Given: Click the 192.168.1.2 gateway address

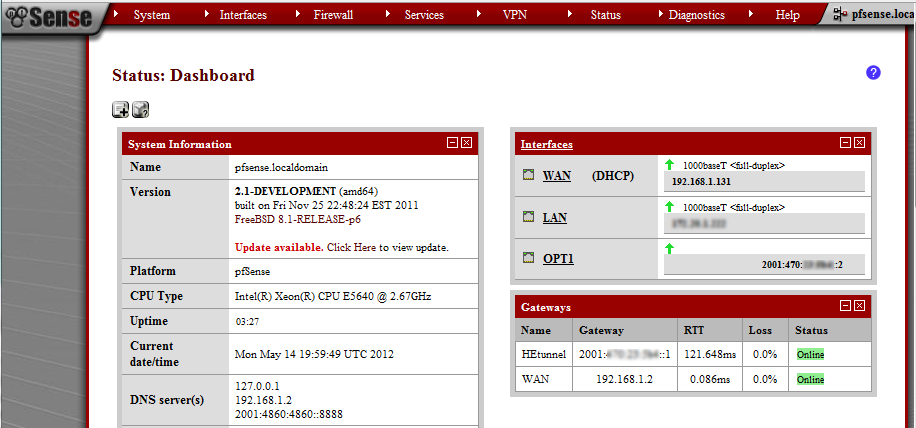Looking at the screenshot, I should [x=624, y=379].
